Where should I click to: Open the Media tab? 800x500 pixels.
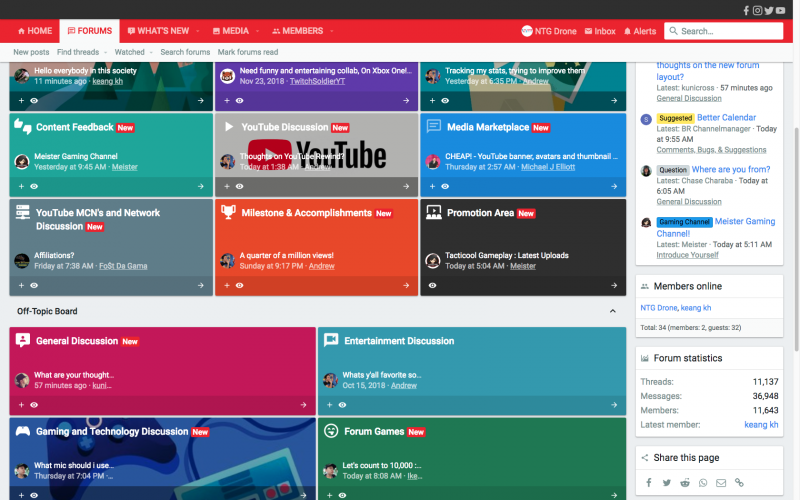[230, 31]
